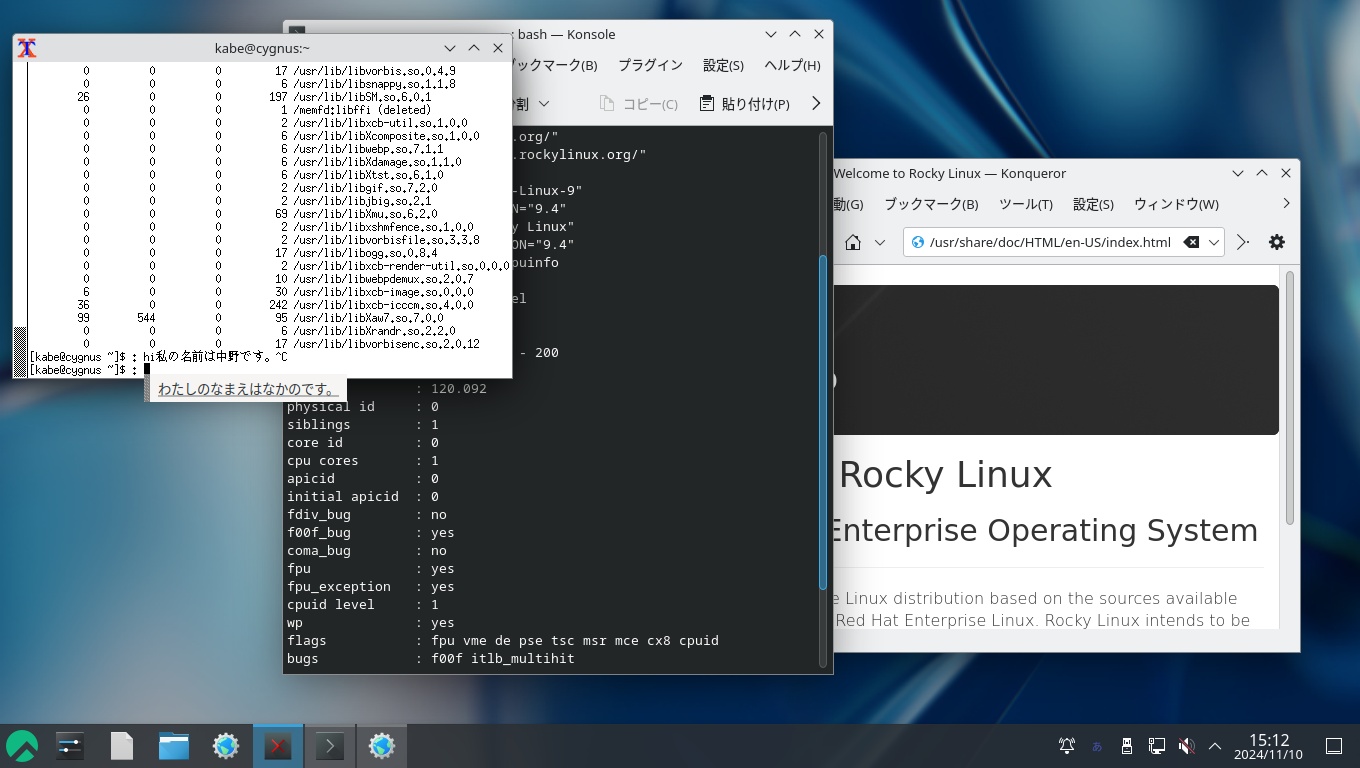Open the ウィンドウ(W) menu in Konqueror
Screen dimensions: 1360x768
pos(1176,204)
